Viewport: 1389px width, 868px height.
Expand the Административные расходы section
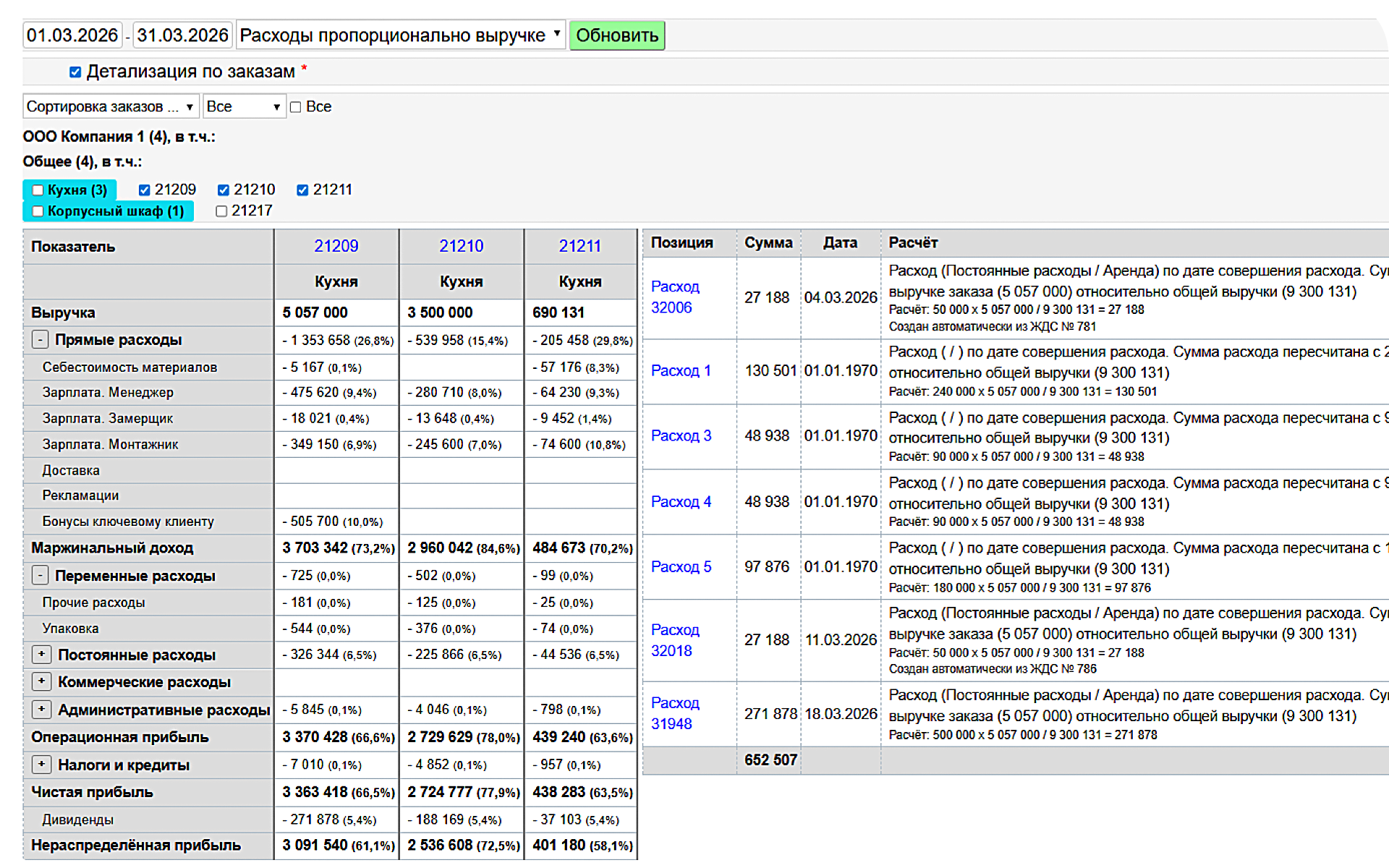point(42,710)
